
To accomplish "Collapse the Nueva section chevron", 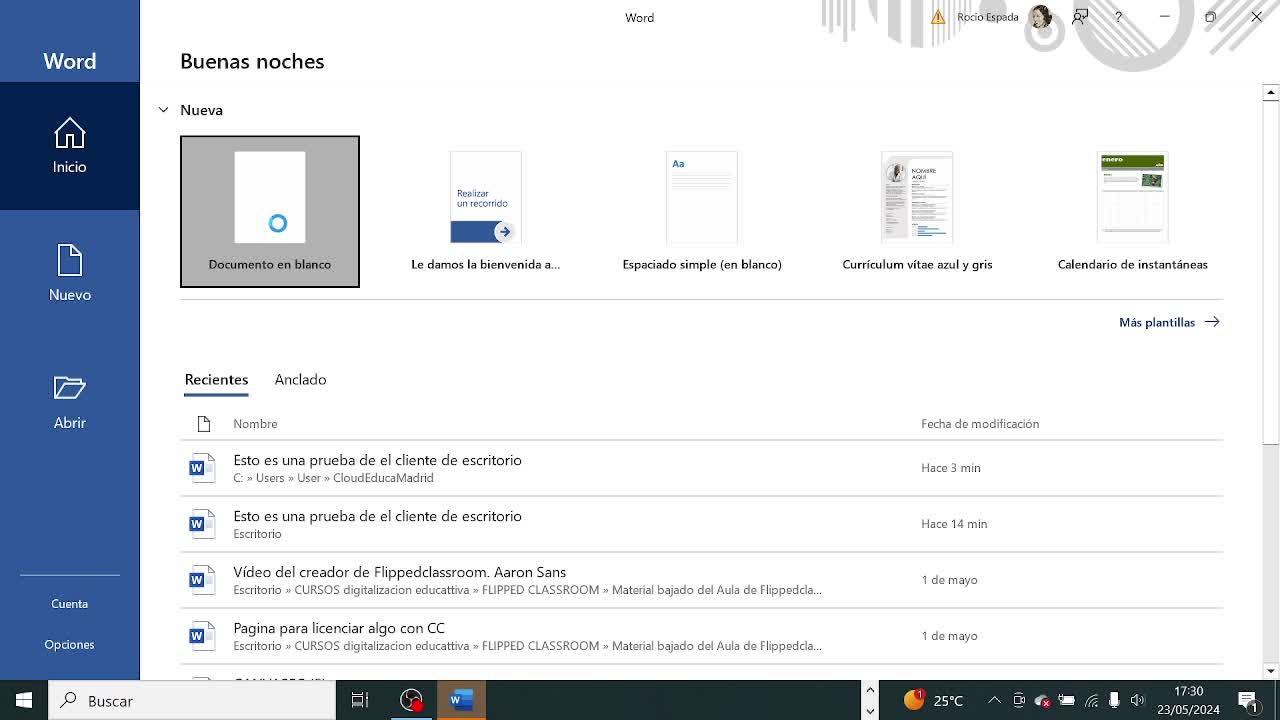I will 163,110.
